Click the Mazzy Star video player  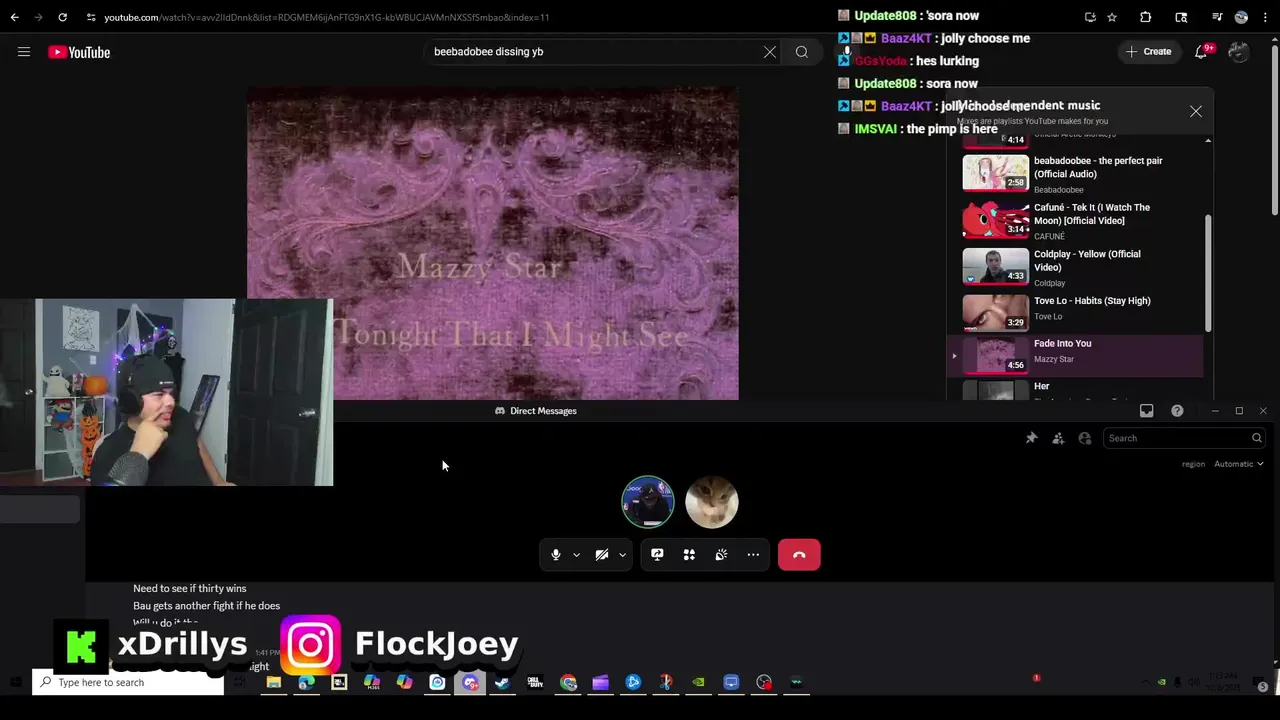[x=493, y=243]
